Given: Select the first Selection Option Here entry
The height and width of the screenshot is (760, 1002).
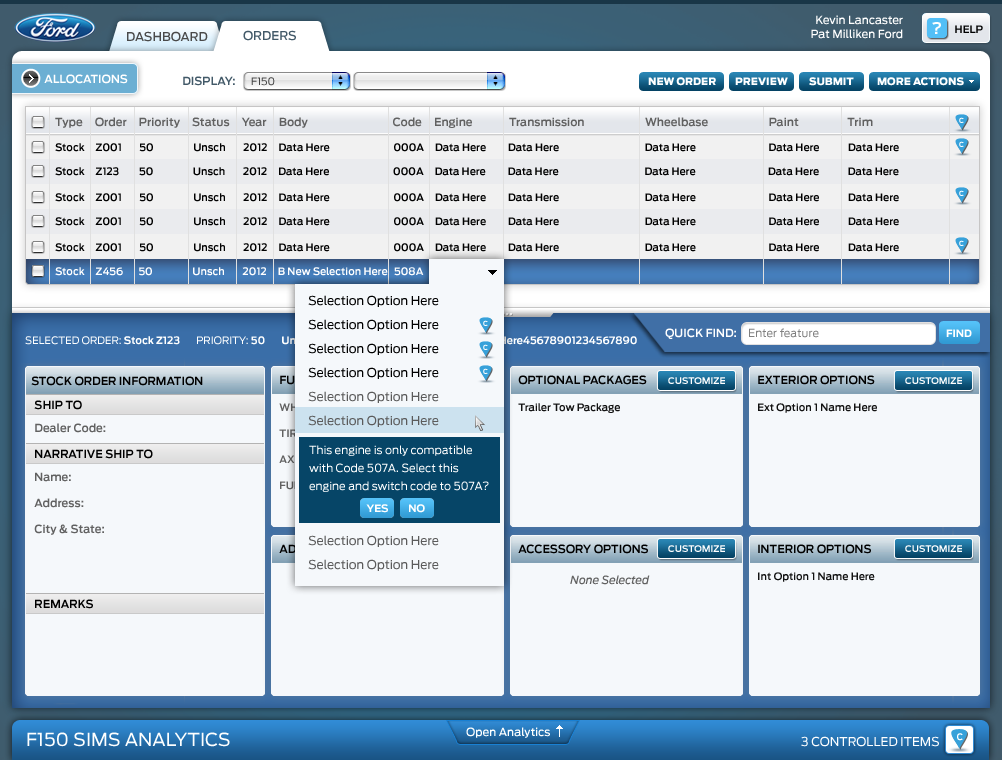Looking at the screenshot, I should click(x=373, y=301).
